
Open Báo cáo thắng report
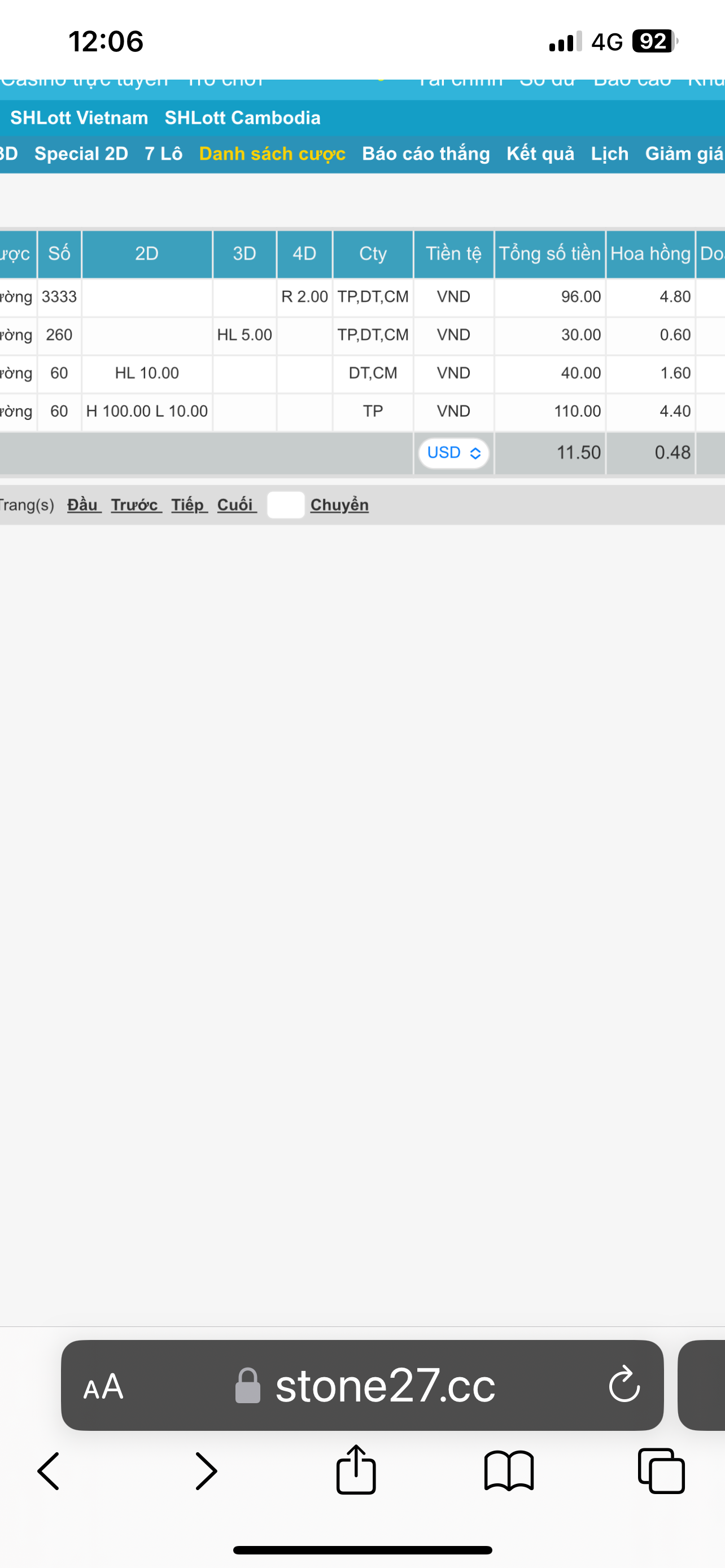tap(426, 154)
